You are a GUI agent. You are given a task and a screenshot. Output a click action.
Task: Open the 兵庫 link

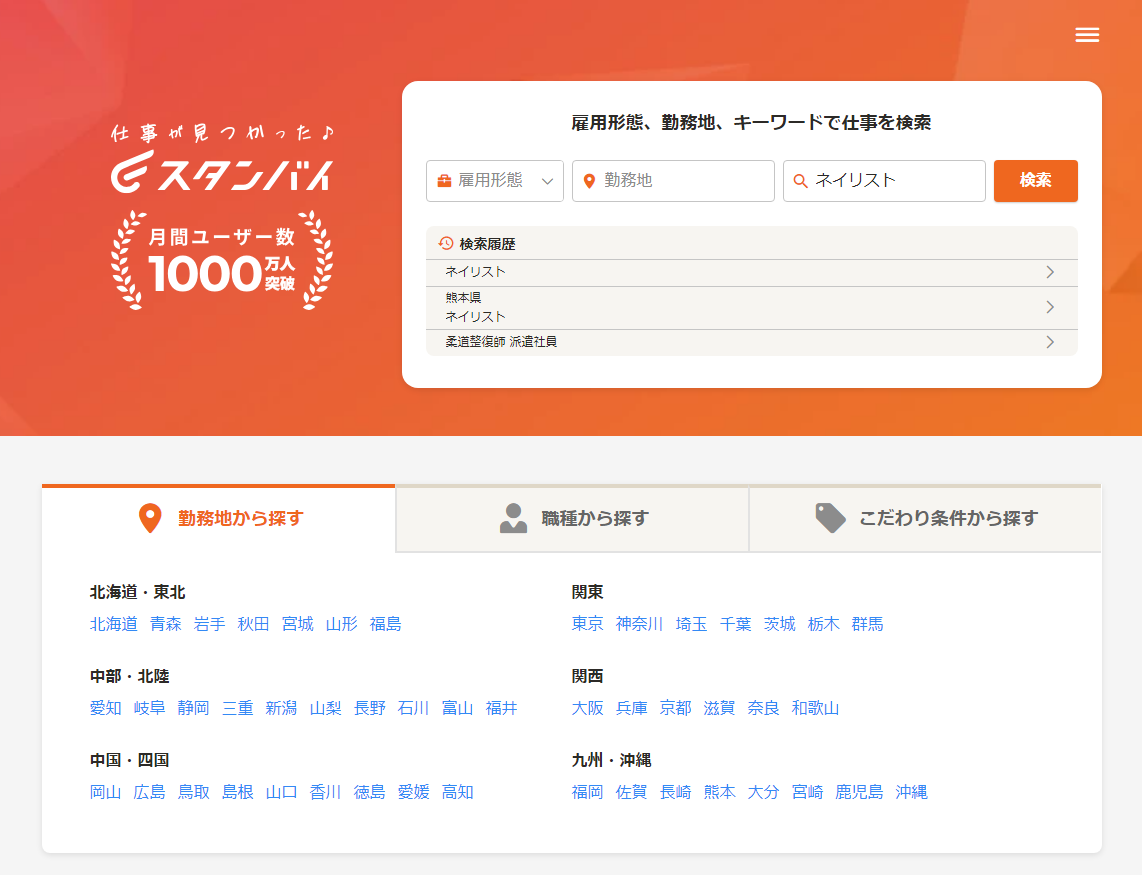(631, 708)
